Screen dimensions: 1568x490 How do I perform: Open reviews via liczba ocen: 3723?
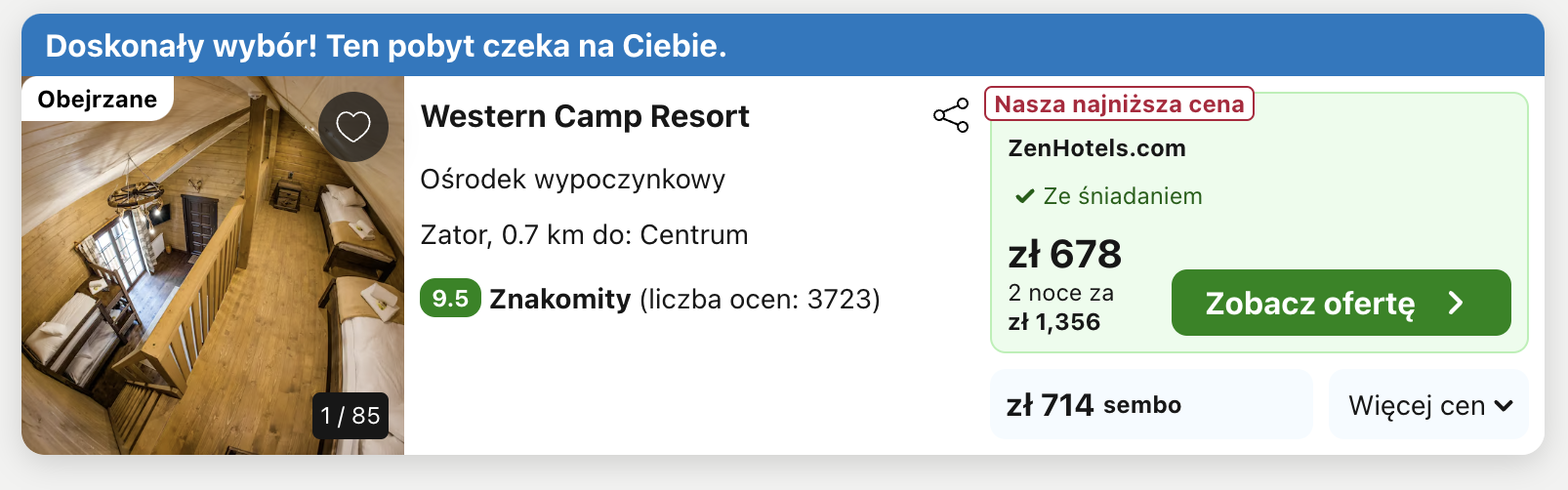coord(760,299)
